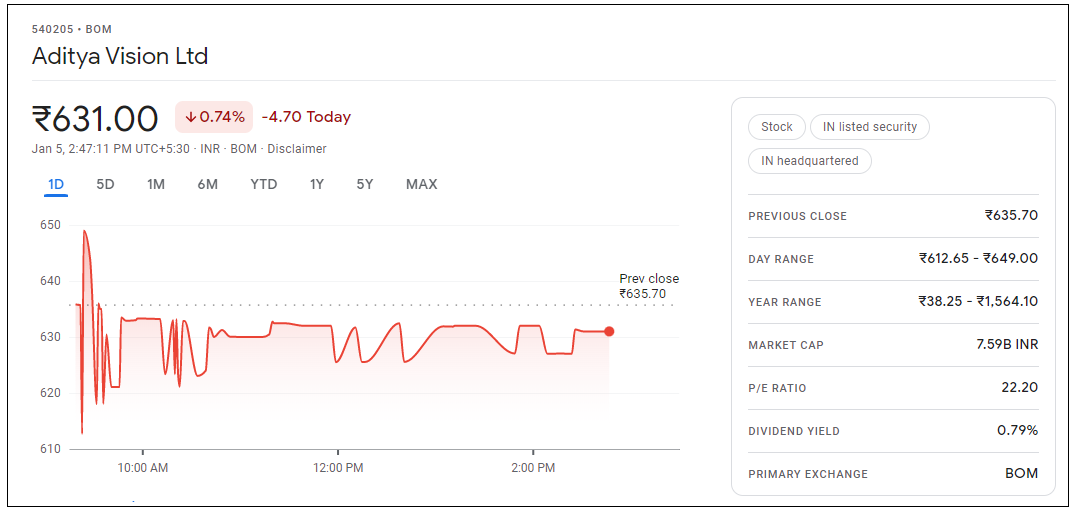This screenshot has height=511, width=1075.
Task: Click the -4.70 Today change text
Action: pos(306,117)
